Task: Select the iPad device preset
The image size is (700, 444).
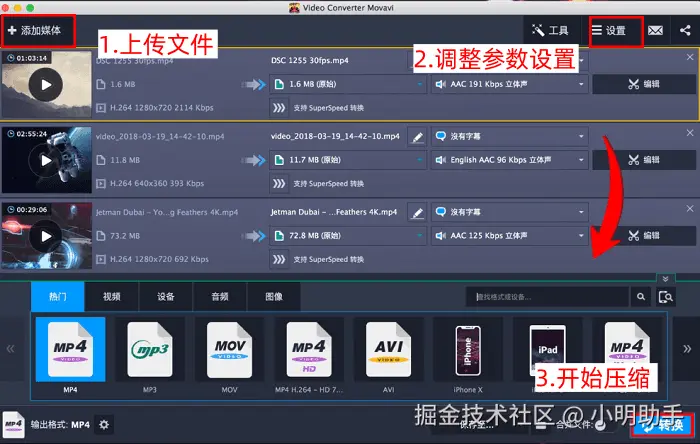Action: 547,351
